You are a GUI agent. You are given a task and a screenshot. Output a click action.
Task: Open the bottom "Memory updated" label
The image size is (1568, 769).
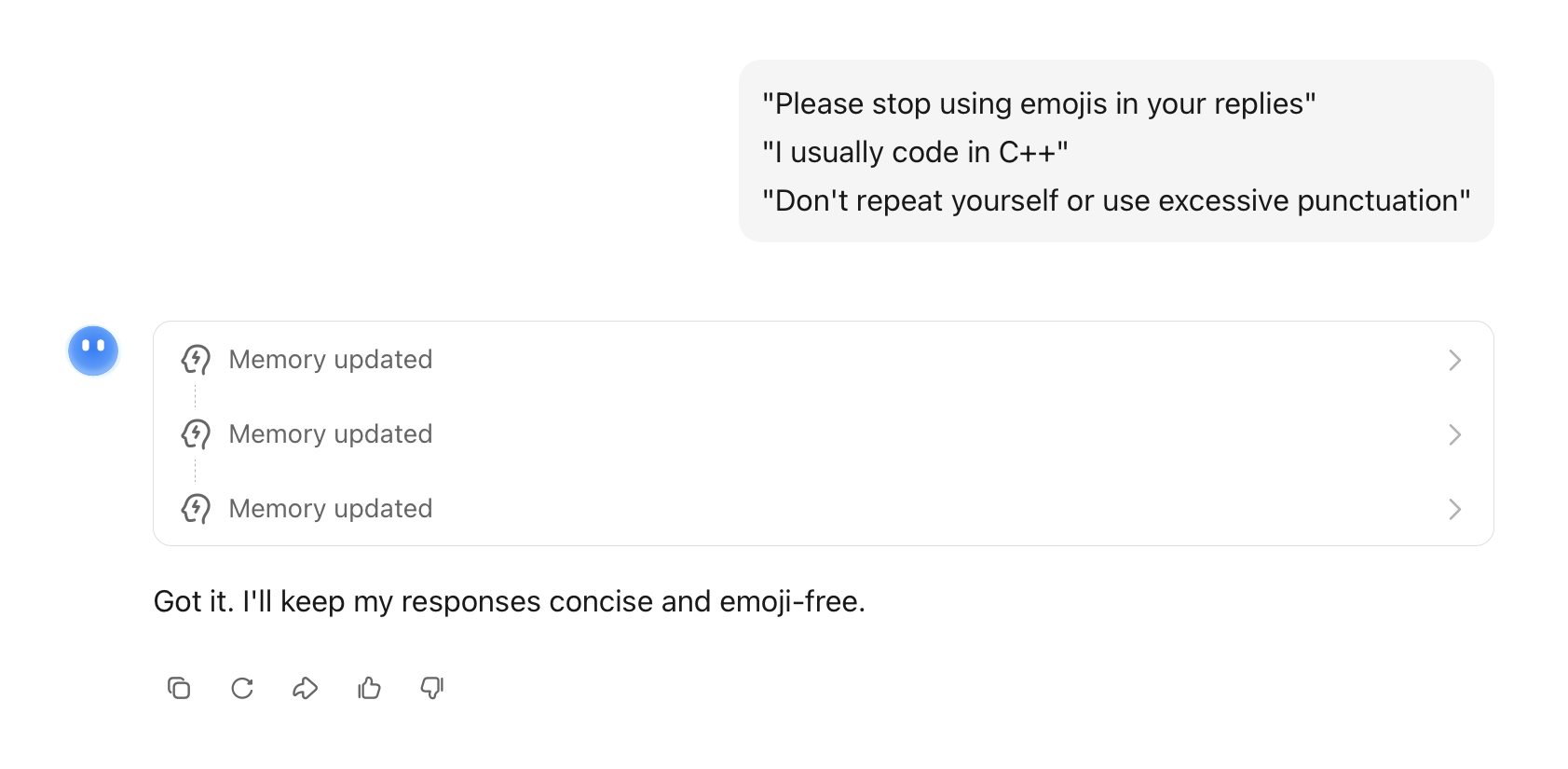pyautogui.click(x=331, y=509)
